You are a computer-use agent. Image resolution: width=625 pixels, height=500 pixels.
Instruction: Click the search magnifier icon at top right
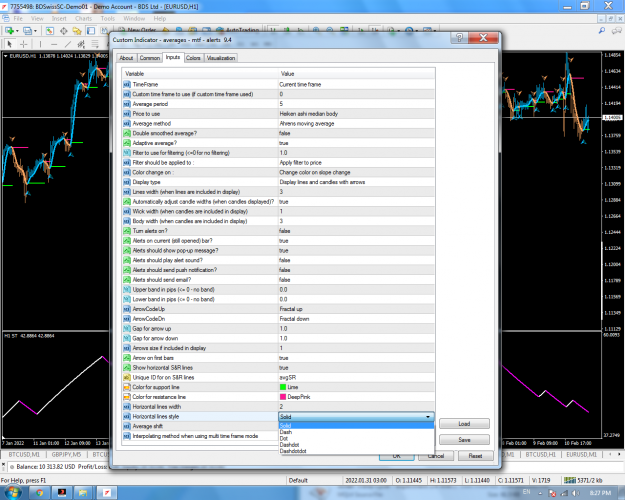coord(602,31)
